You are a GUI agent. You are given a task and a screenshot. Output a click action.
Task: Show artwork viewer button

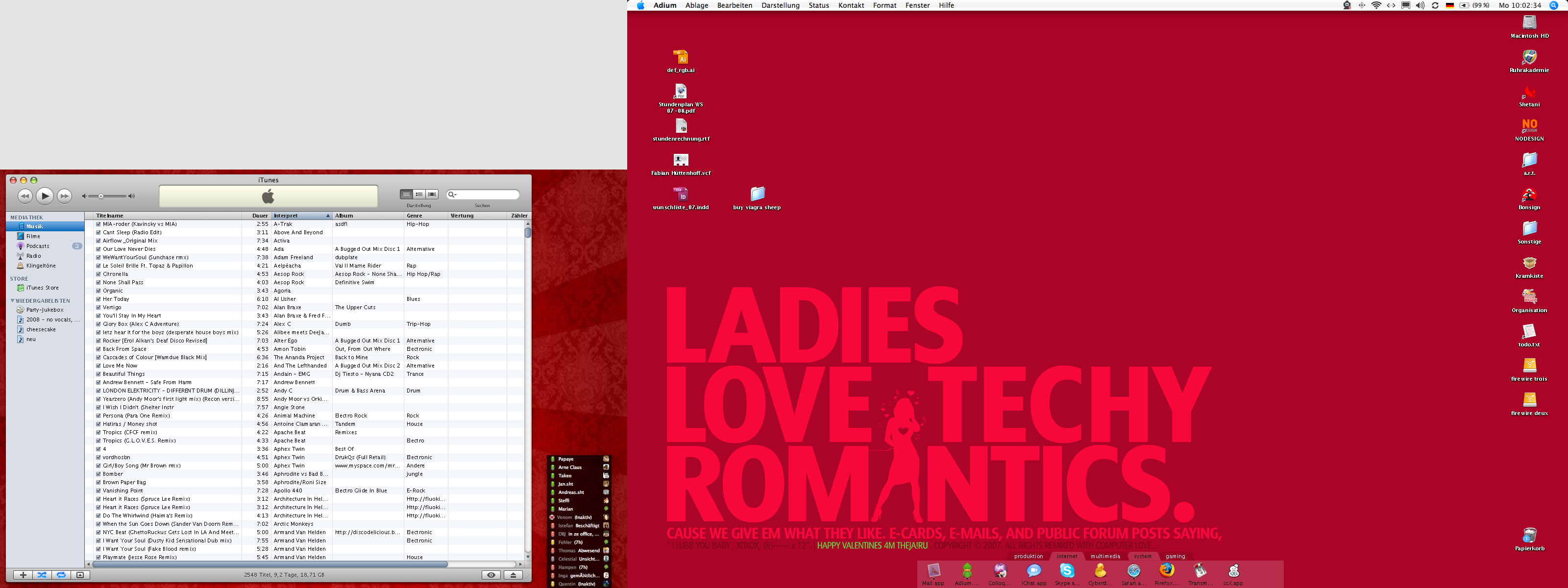(80, 575)
